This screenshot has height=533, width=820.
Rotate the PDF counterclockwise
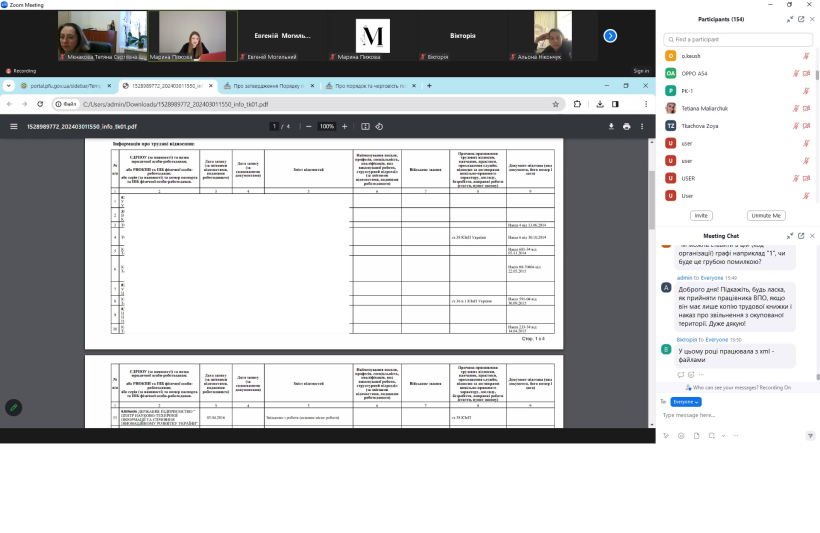(379, 127)
